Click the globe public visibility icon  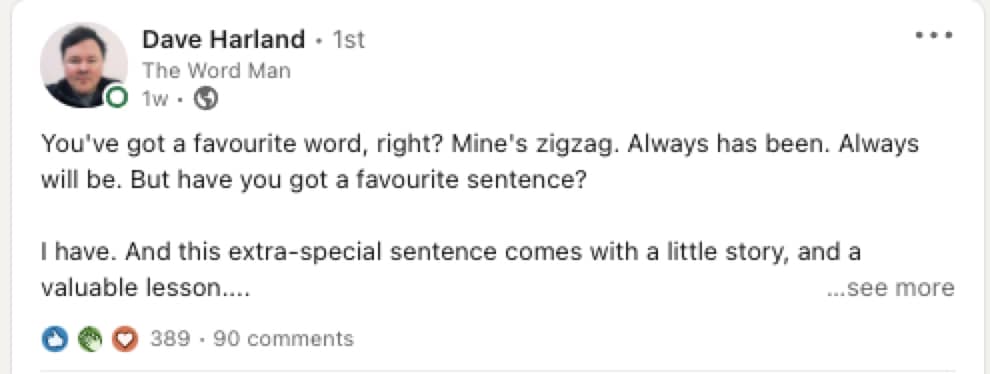coord(206,99)
